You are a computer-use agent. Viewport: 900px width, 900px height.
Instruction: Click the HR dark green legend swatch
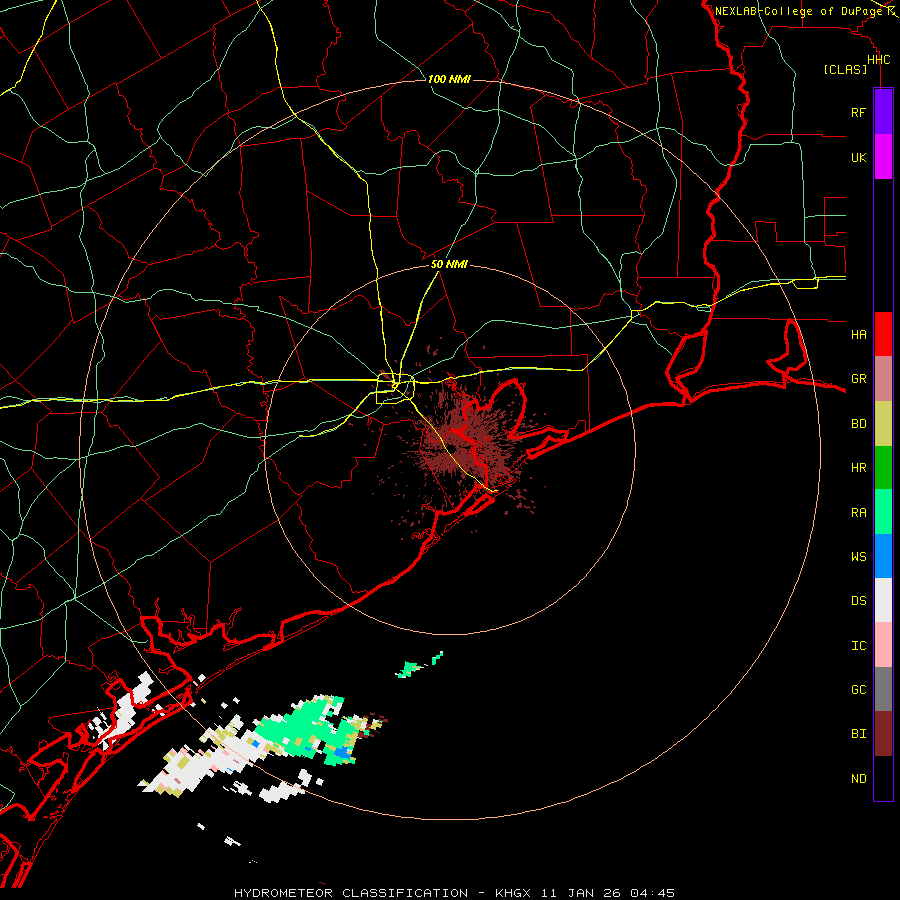point(883,468)
